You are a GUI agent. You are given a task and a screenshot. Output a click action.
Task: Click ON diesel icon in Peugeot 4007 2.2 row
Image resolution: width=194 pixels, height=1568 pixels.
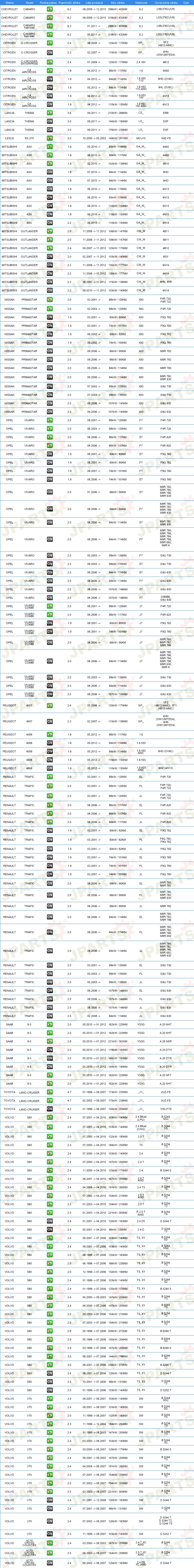click(50, 721)
